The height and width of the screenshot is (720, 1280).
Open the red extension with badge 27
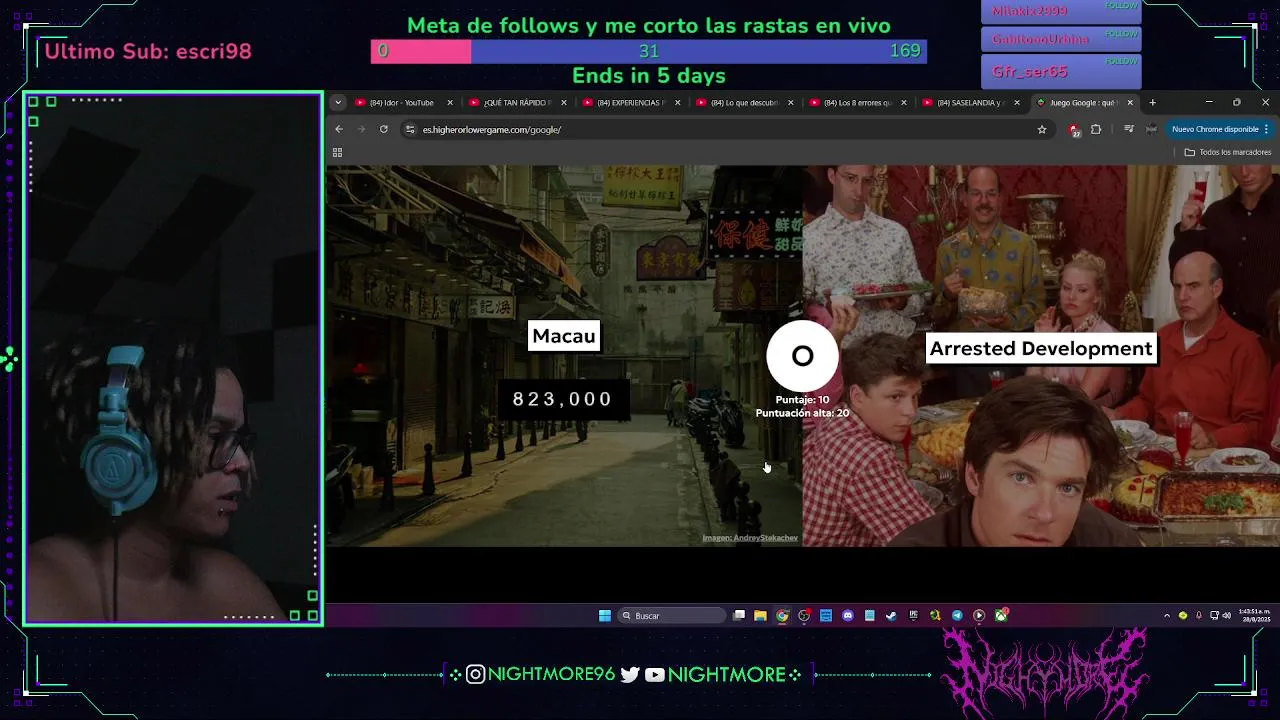[1074, 129]
